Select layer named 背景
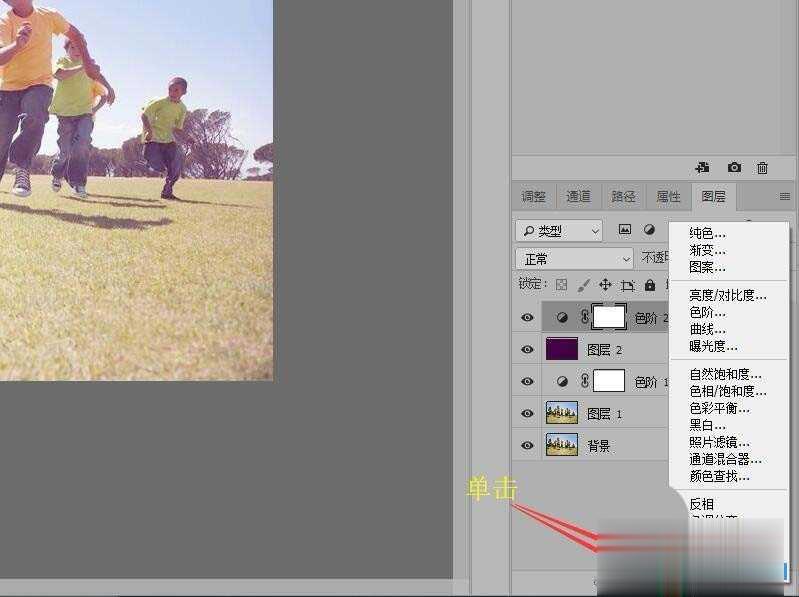799x597 pixels. click(x=599, y=446)
